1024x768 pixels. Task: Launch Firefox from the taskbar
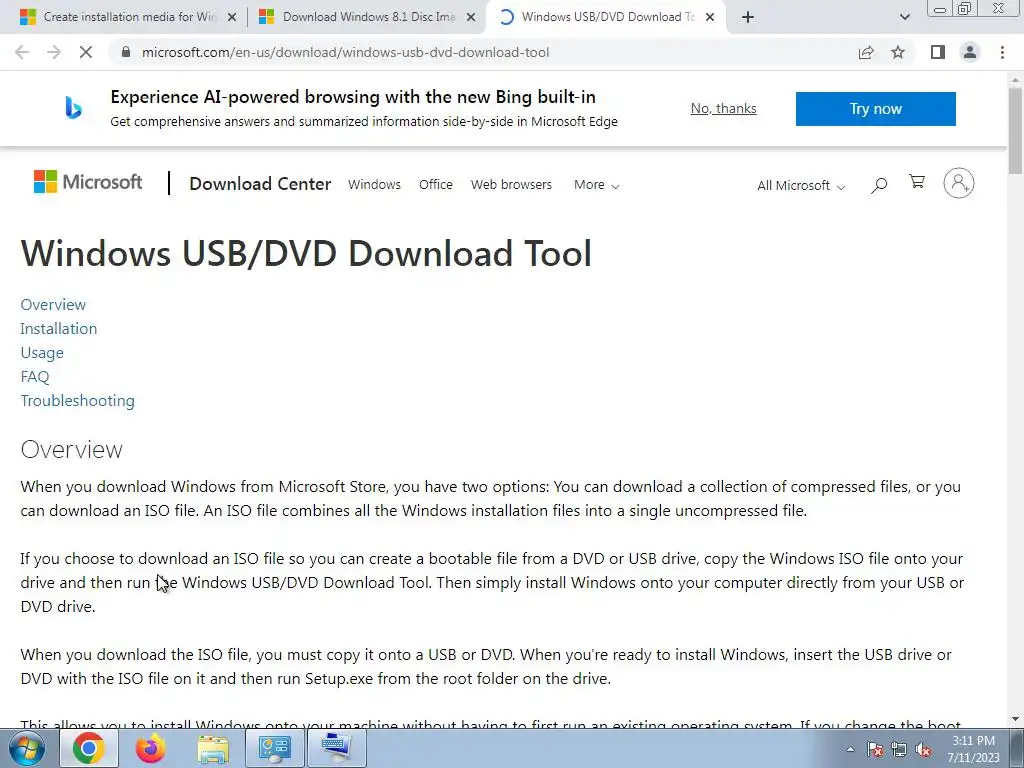[x=150, y=748]
